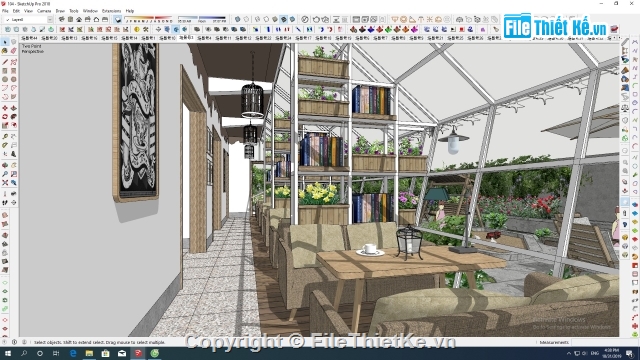Screen dimensions: 640x360
Task: Select the Push/Pull tool
Action: click(x=13, y=108)
